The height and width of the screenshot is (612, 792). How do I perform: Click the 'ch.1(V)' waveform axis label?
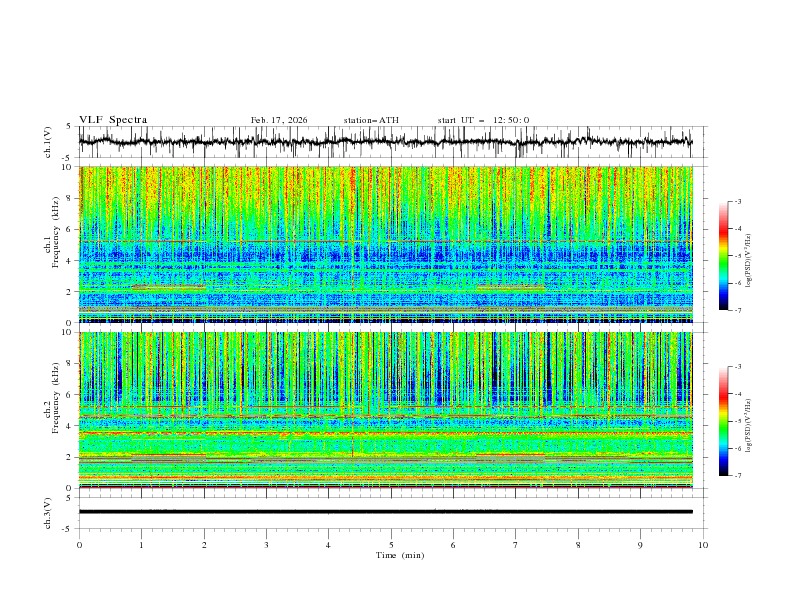[48, 142]
